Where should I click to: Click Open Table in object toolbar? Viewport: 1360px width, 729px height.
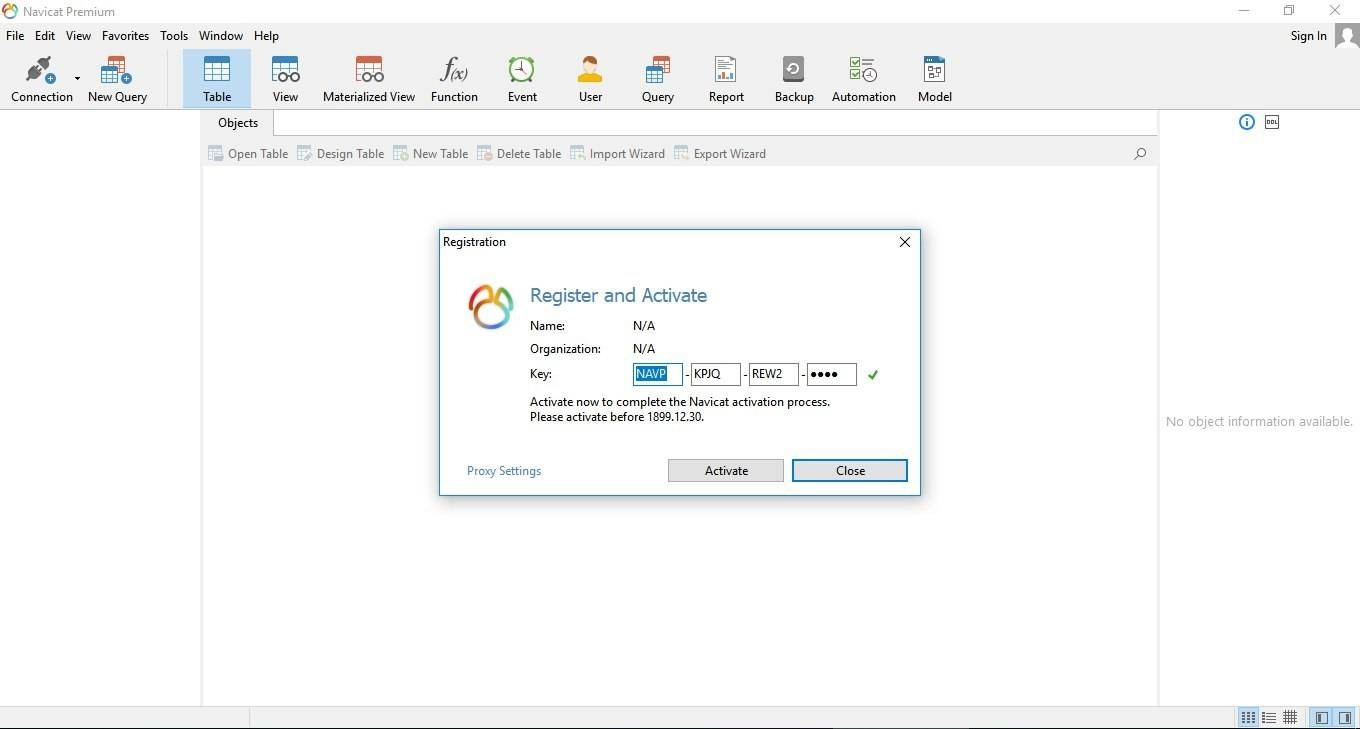[248, 154]
